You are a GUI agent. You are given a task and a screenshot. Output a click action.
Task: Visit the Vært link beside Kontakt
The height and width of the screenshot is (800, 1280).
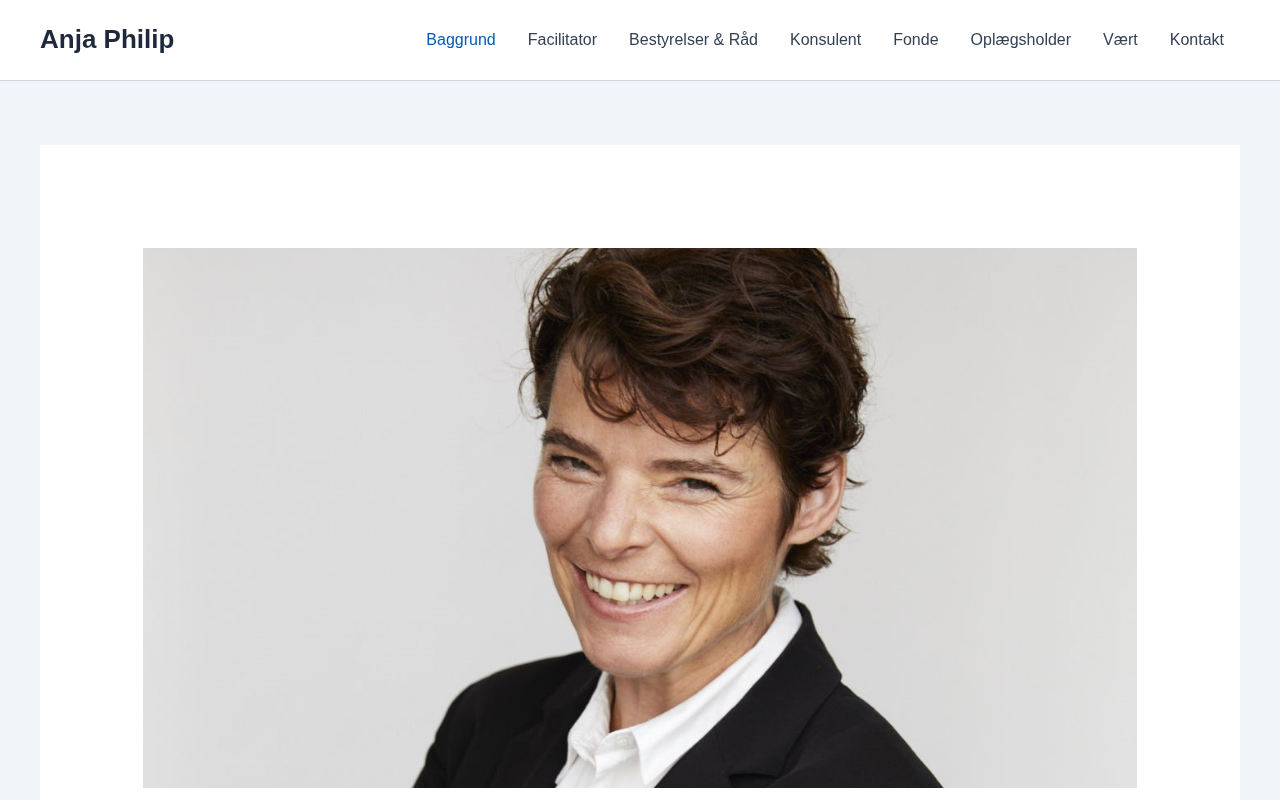click(x=1120, y=40)
